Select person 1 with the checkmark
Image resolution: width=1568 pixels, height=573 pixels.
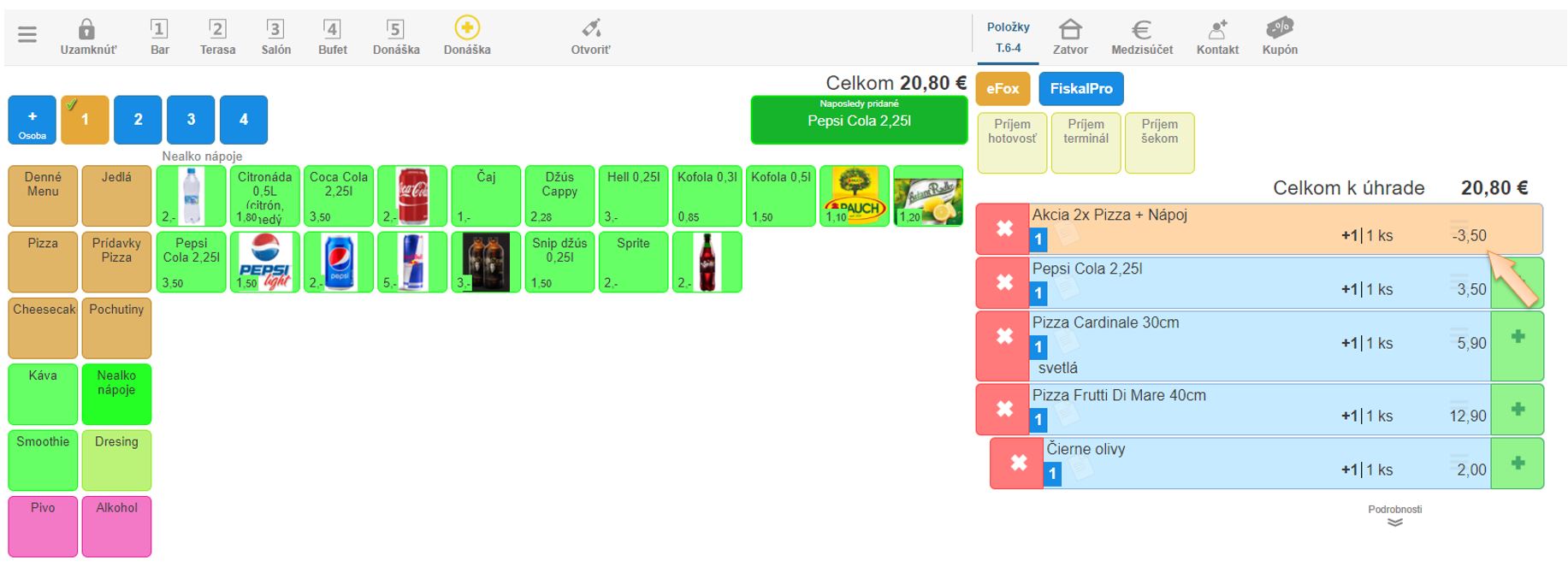click(85, 120)
